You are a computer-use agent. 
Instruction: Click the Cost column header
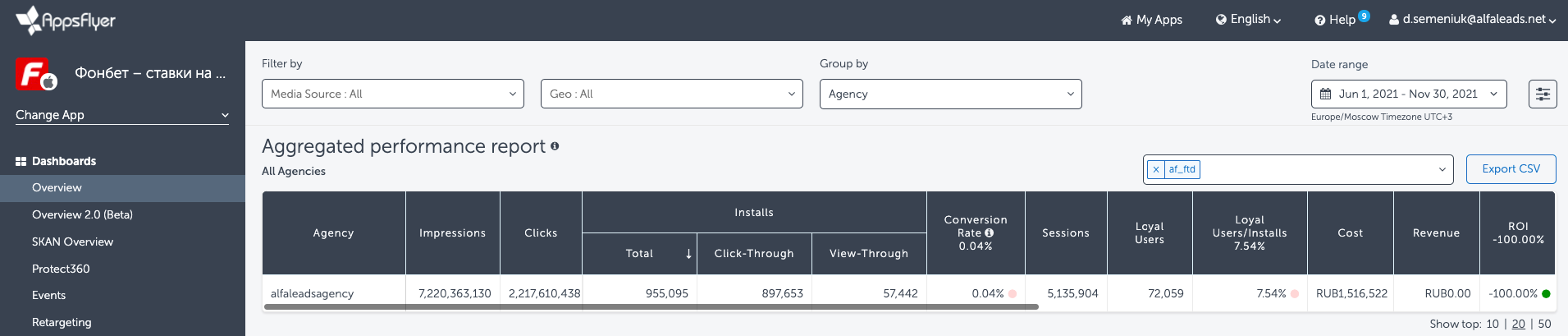(x=1351, y=233)
